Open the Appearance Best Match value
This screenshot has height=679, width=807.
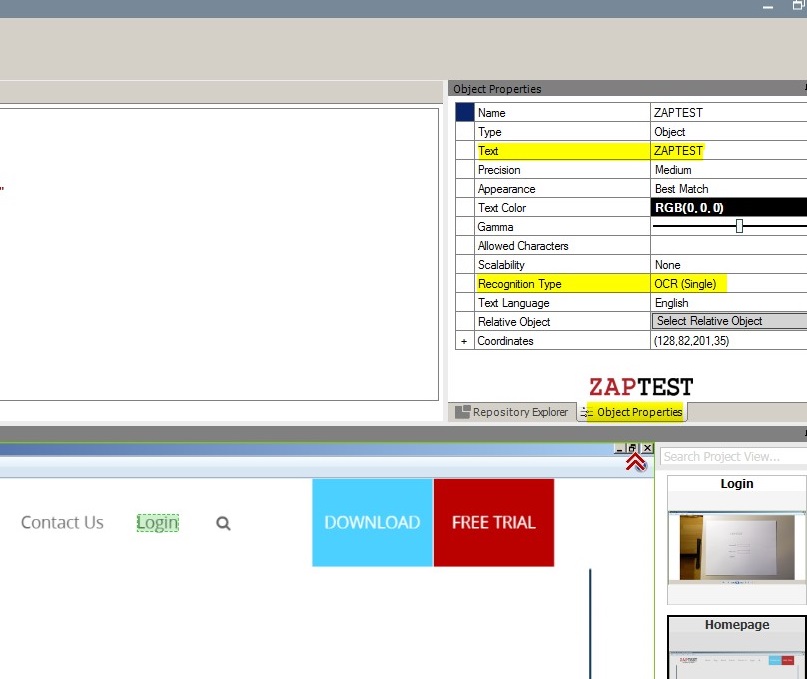coord(728,189)
